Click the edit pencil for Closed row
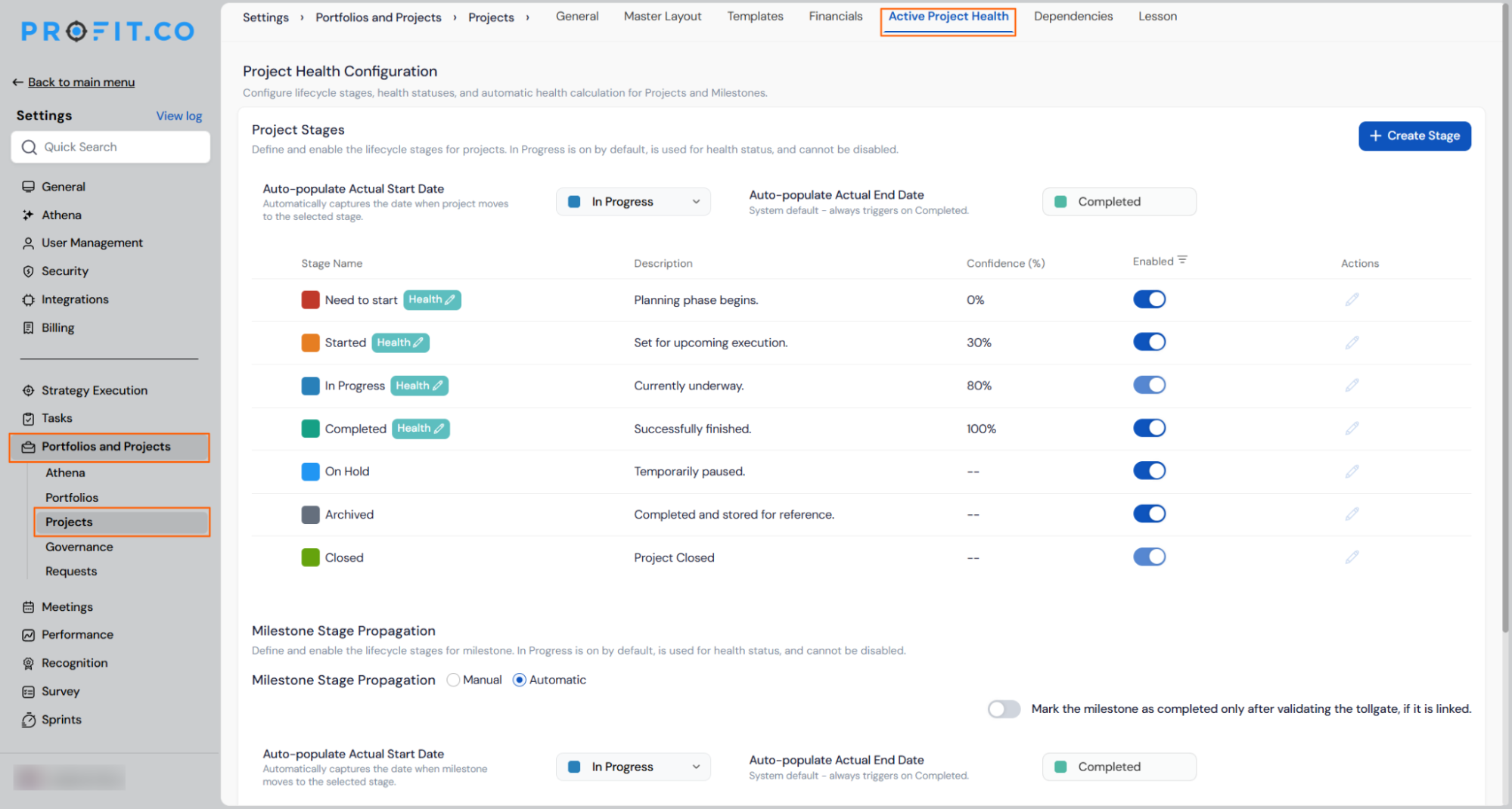 [1352, 557]
